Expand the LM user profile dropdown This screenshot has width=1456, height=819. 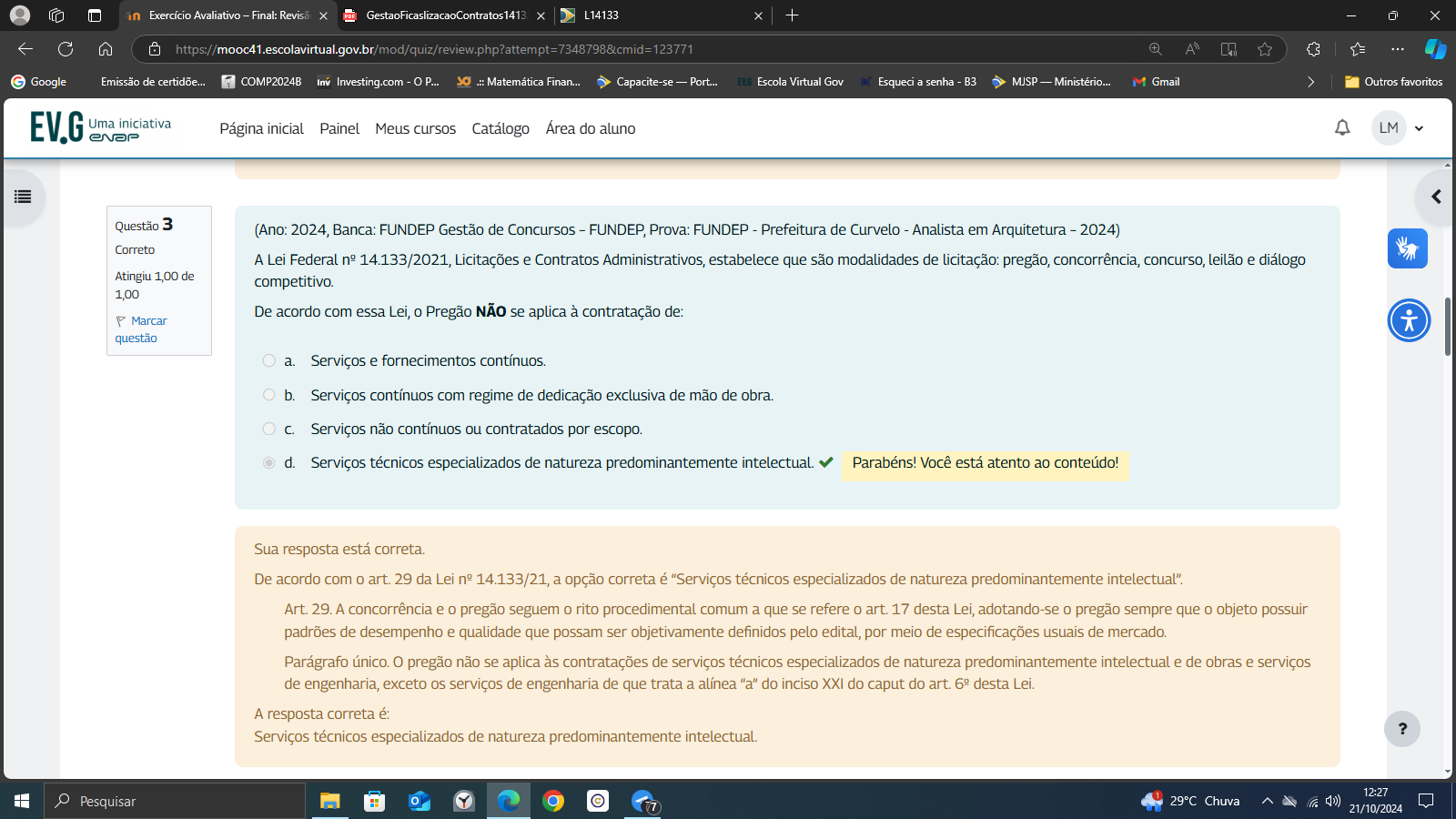tap(1399, 128)
